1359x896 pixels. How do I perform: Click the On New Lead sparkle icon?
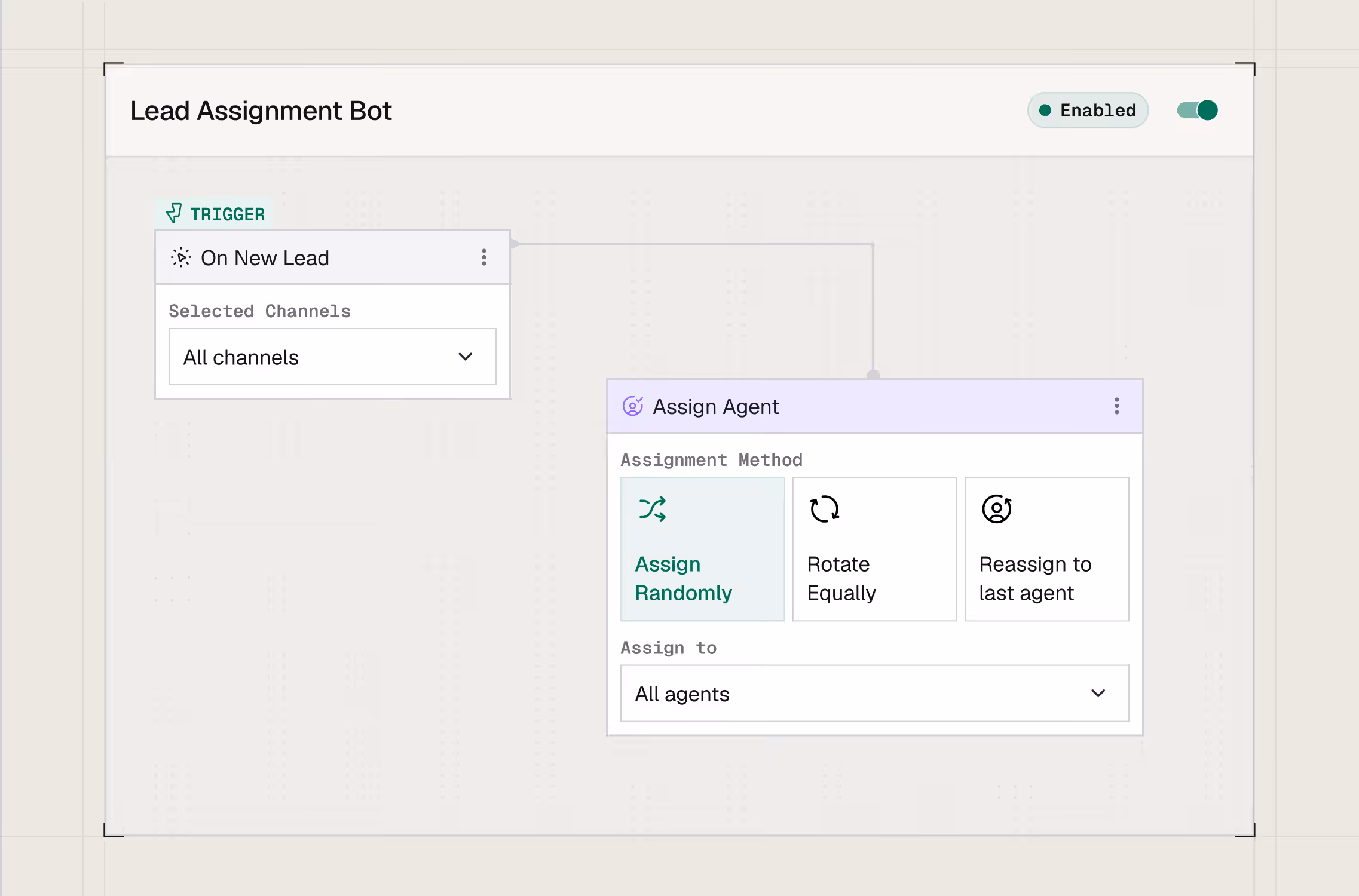[180, 257]
